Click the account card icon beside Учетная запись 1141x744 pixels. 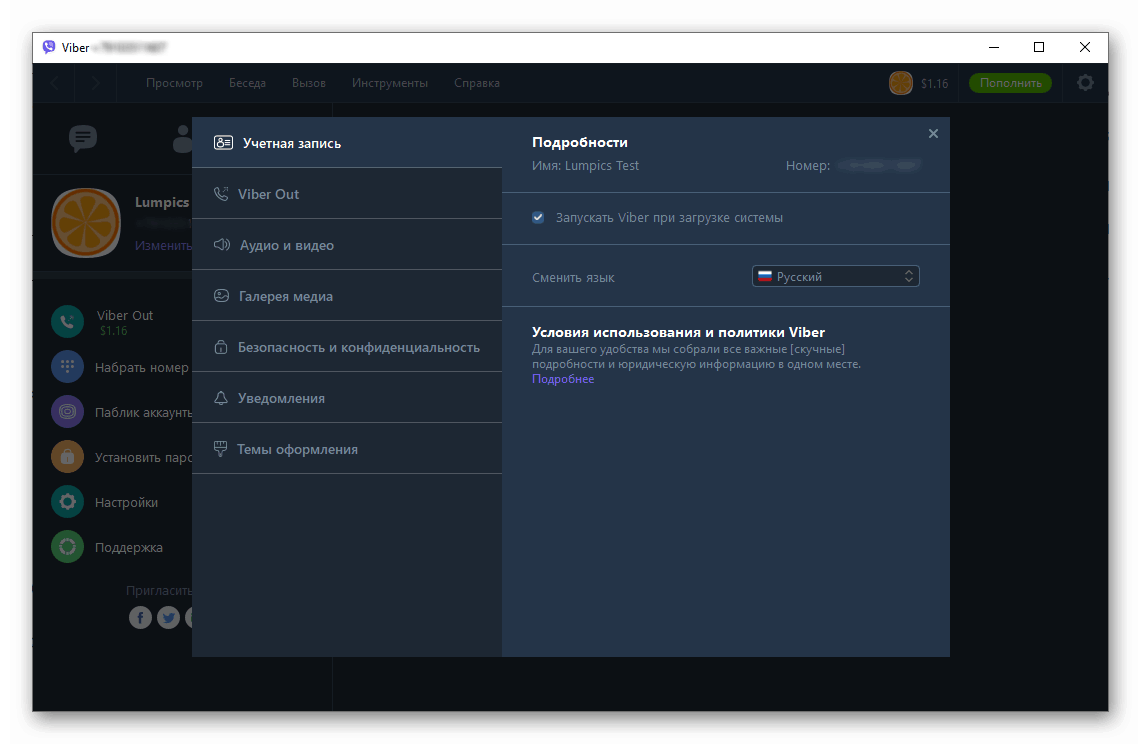(223, 143)
